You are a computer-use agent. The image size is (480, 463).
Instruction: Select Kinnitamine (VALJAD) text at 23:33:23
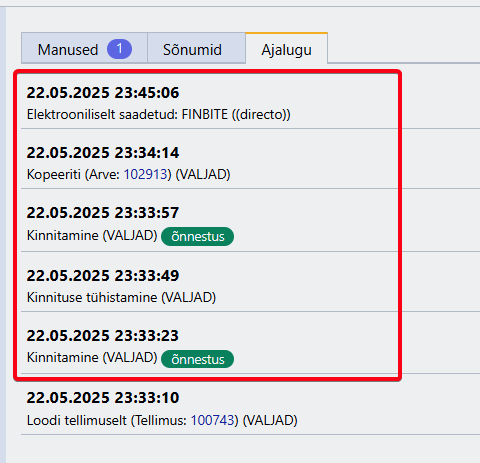[92, 358]
